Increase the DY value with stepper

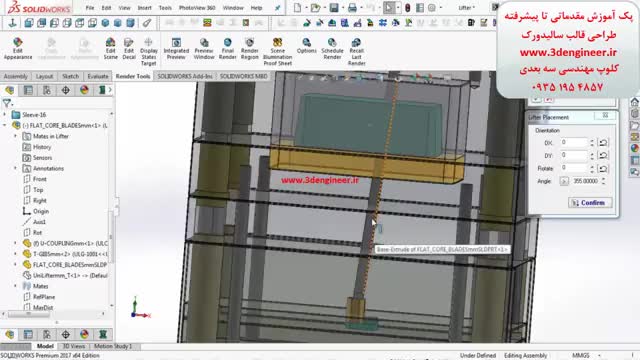tap(592, 153)
